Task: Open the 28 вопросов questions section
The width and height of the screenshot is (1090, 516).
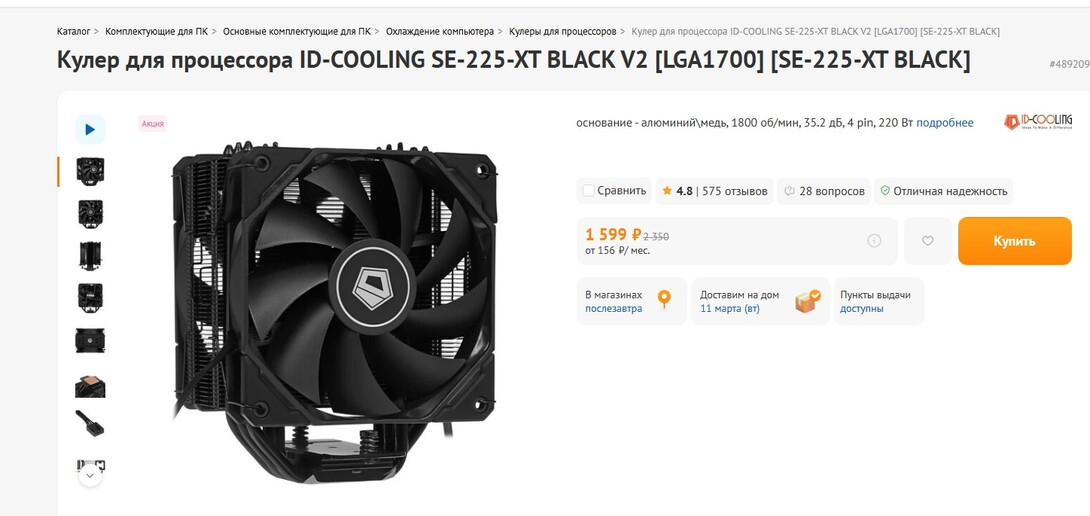Action: click(x=824, y=191)
